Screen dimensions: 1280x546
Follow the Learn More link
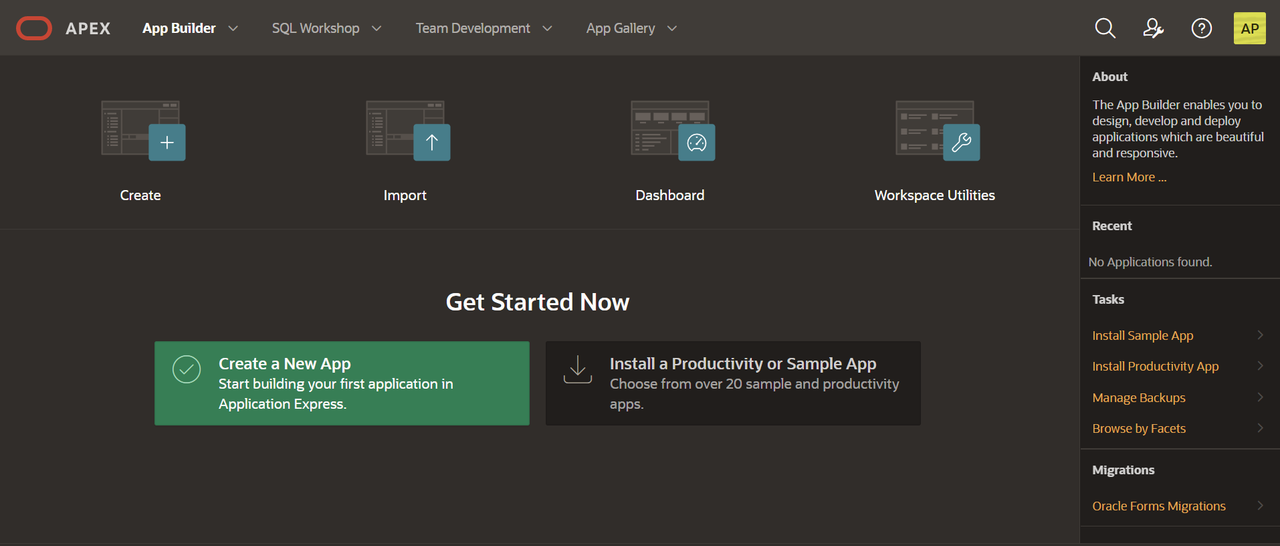pos(1129,177)
